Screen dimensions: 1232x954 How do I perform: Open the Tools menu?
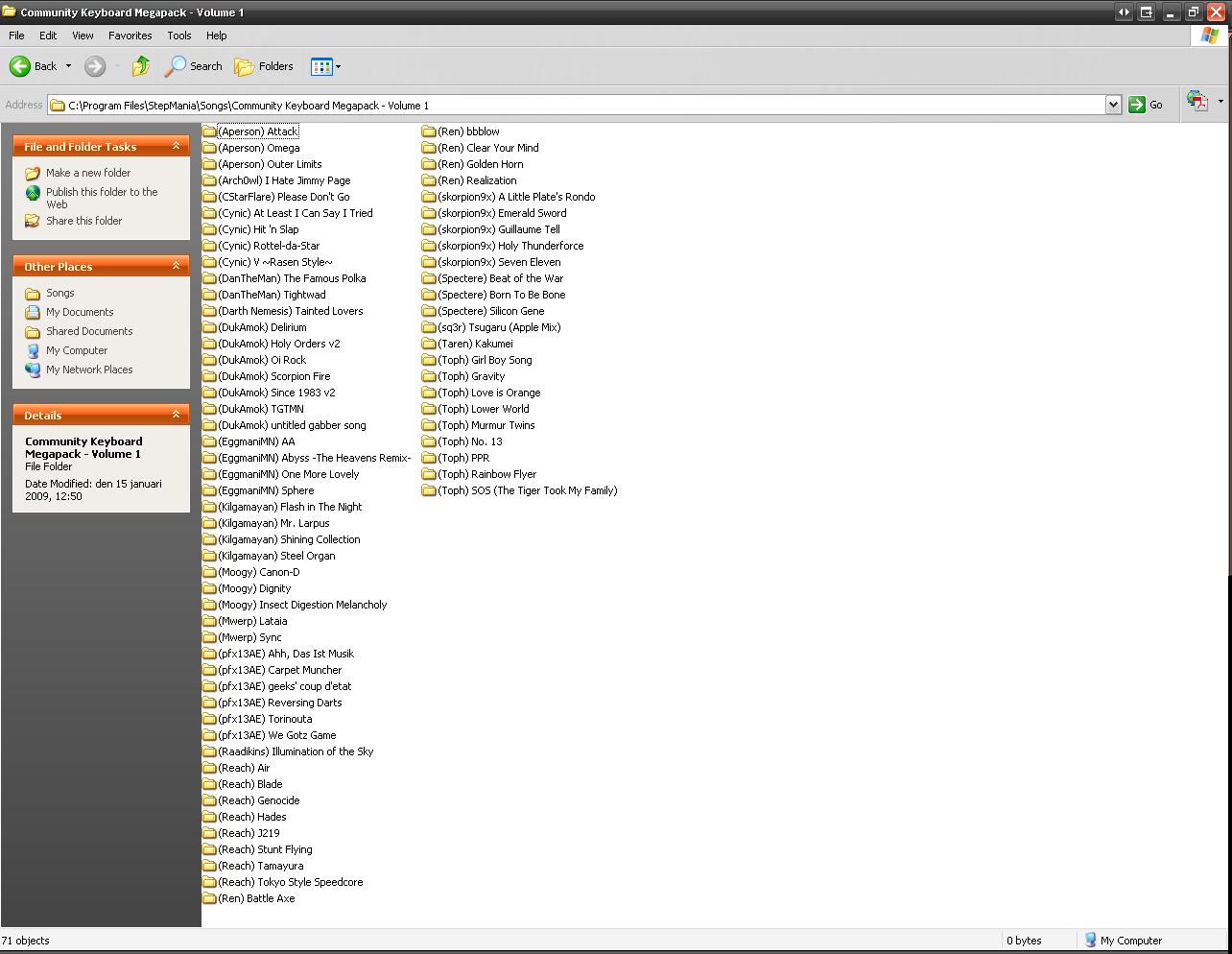click(x=179, y=36)
